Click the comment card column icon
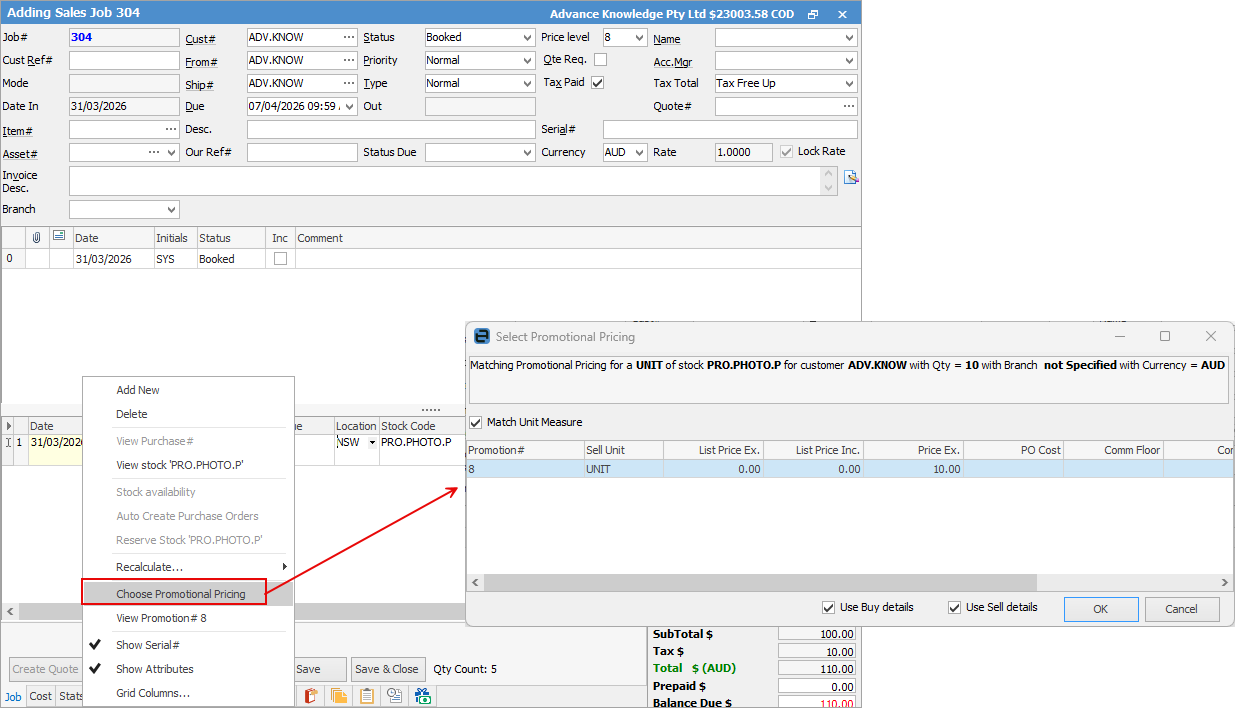The width and height of the screenshot is (1235, 708). pyautogui.click(x=59, y=237)
